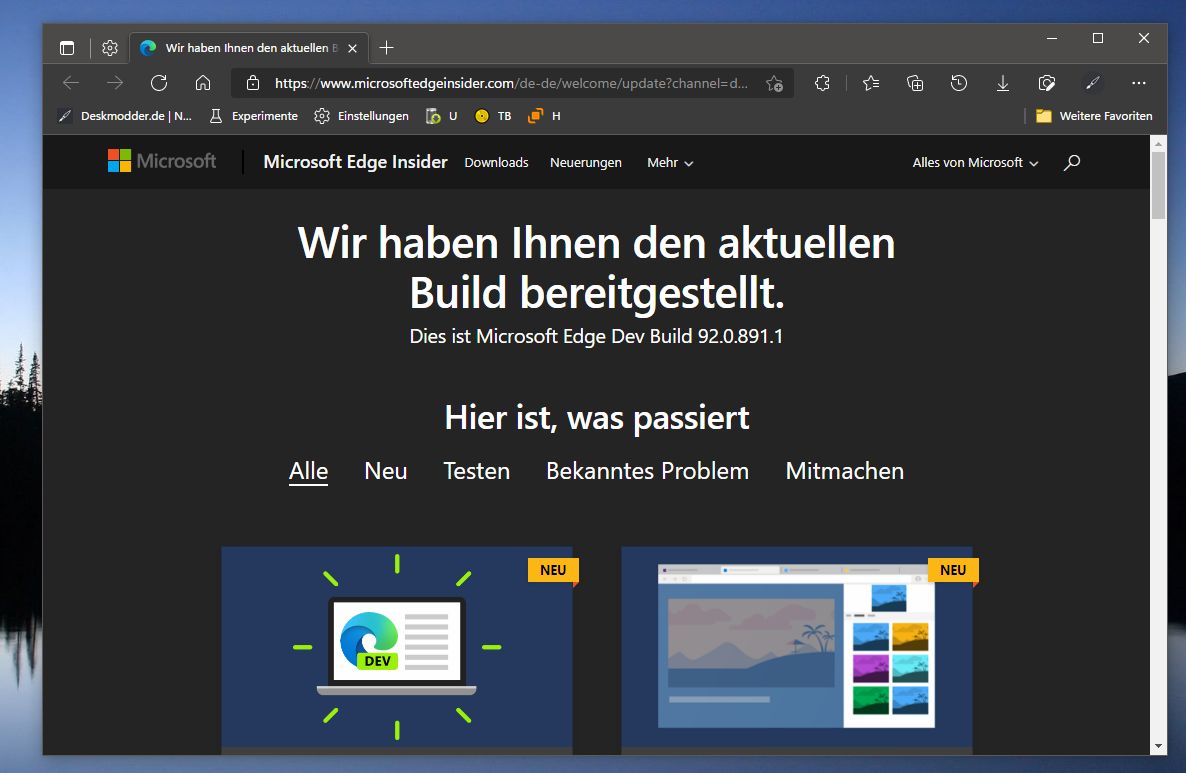
Task: Open the History clock icon
Action: [959, 83]
